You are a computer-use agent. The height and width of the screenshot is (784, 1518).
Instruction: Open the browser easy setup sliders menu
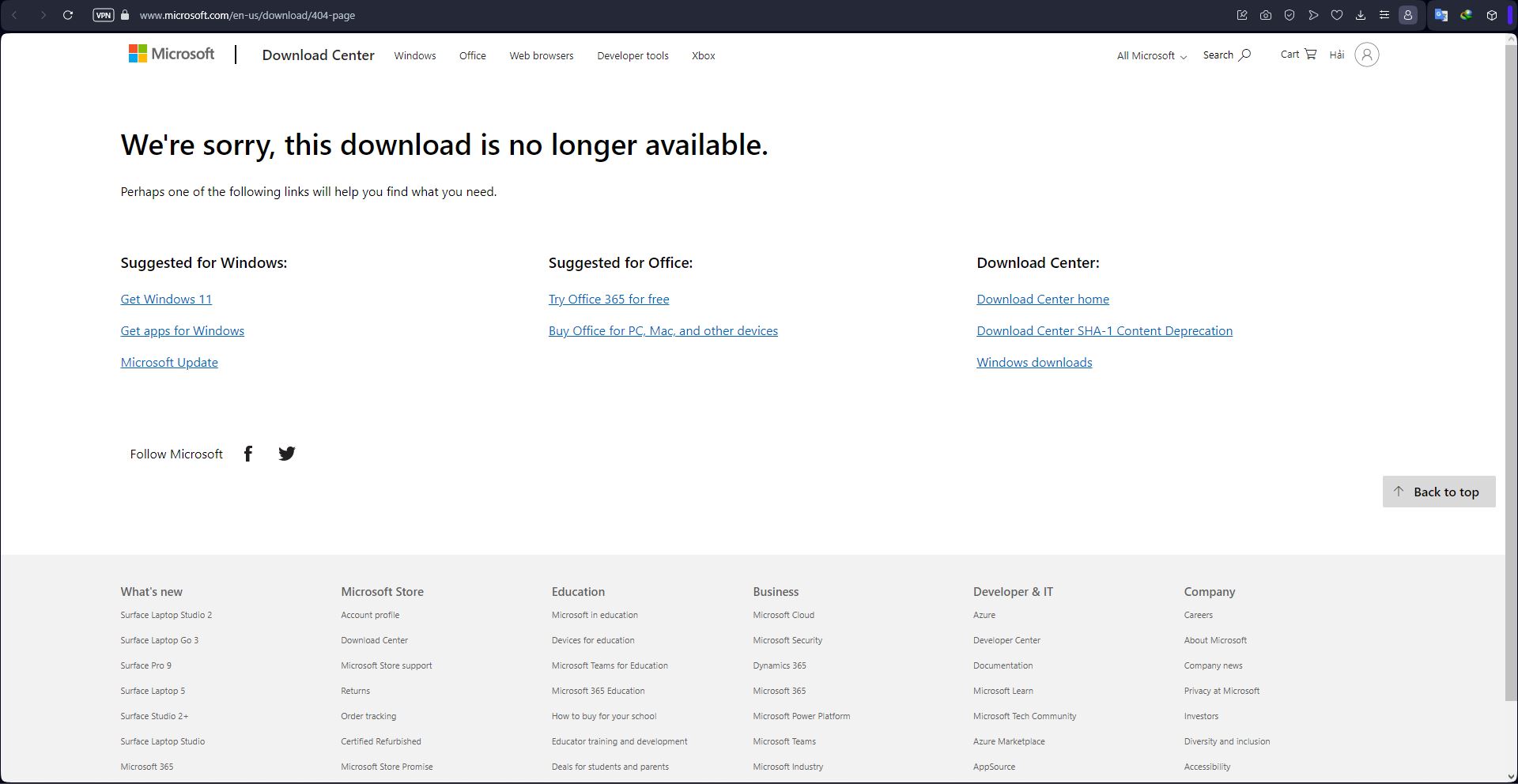tap(1384, 15)
